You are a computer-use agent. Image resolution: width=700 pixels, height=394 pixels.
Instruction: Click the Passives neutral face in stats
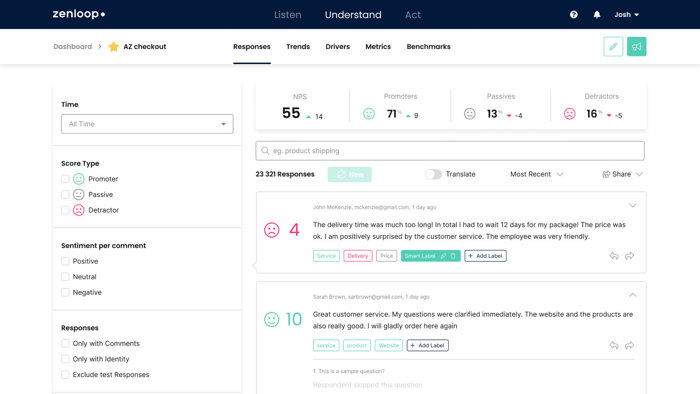(x=470, y=114)
